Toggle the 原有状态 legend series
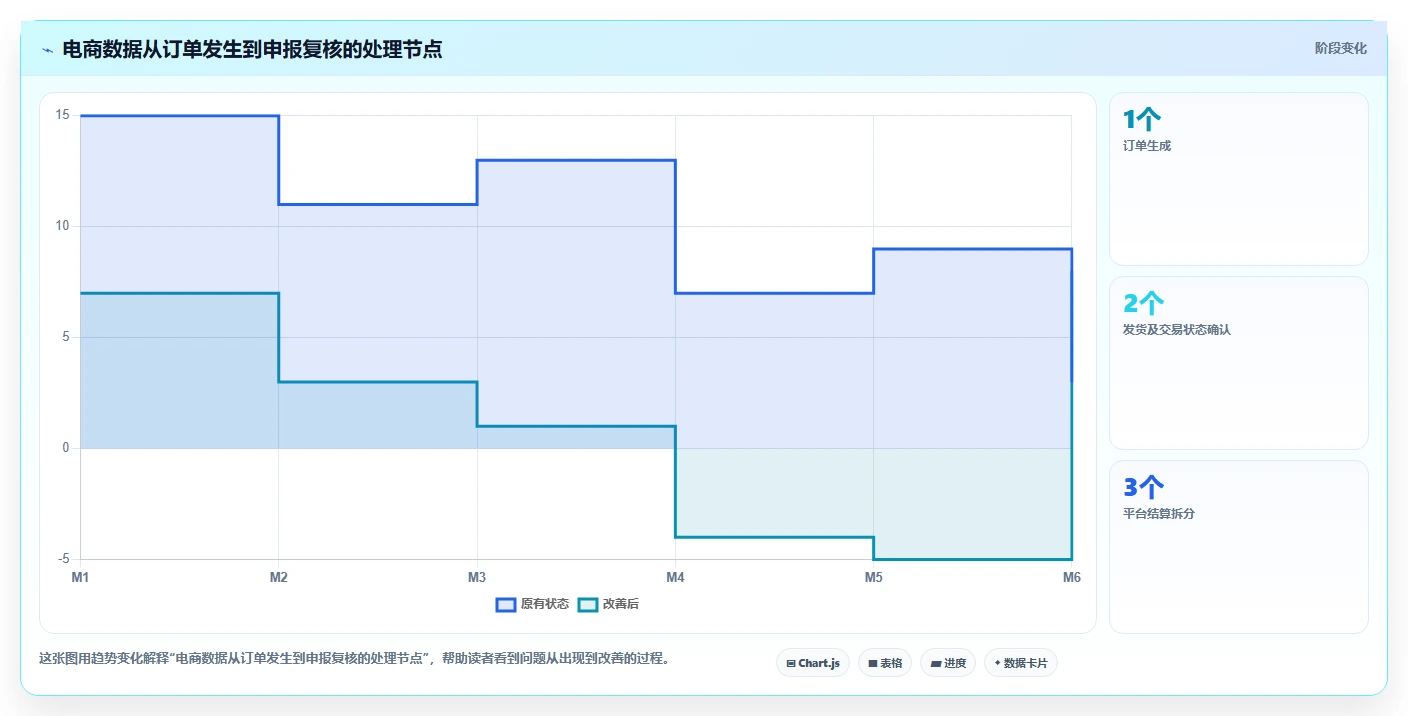This screenshot has height=716, width=1408. coord(532,604)
